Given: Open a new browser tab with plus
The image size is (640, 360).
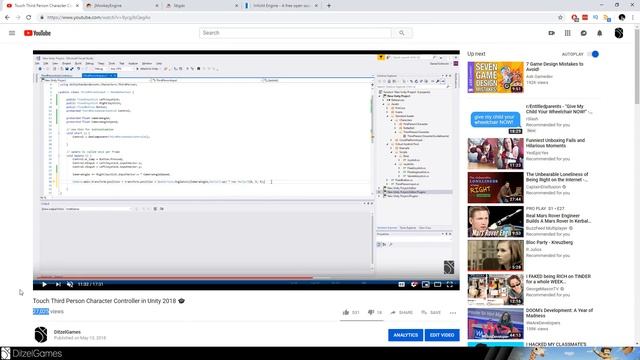Looking at the screenshot, I should click(x=329, y=6).
